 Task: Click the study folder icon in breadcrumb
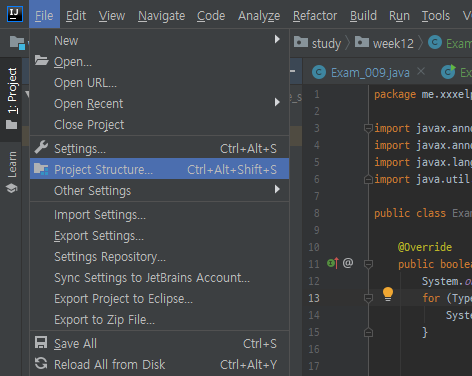[301, 42]
